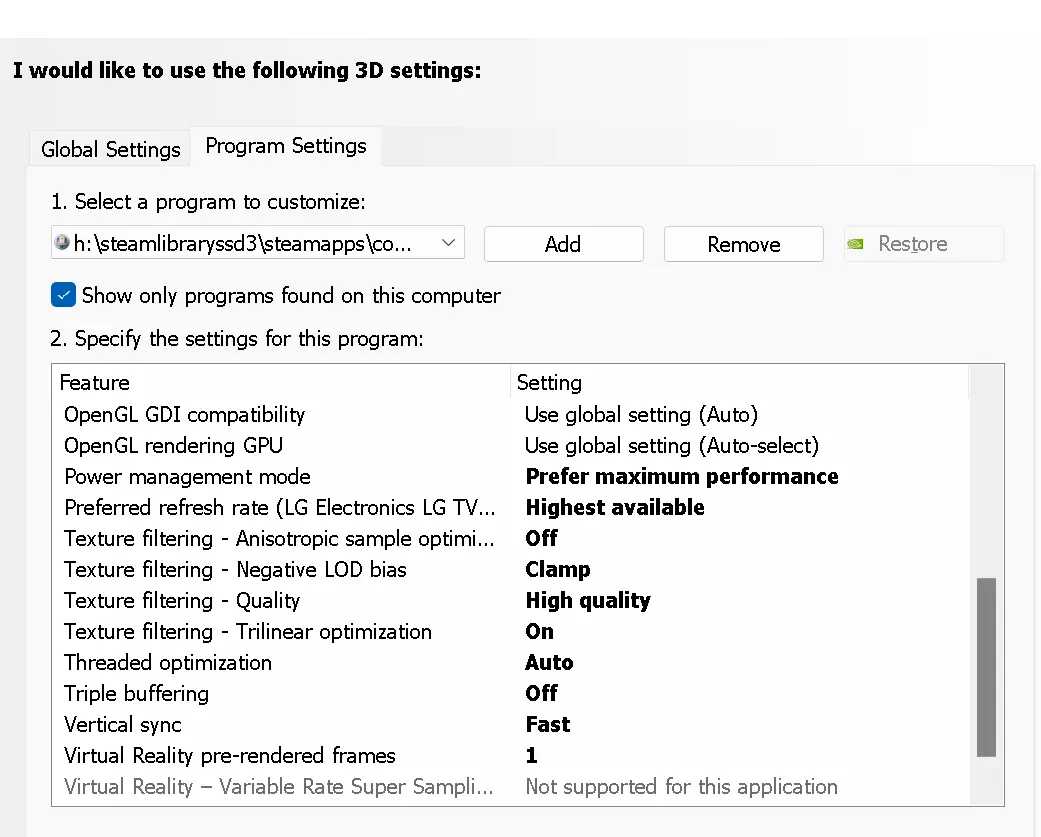This screenshot has width=1041, height=837.
Task: Click Texture filtering Negative LOD bias row
Action: click(235, 570)
